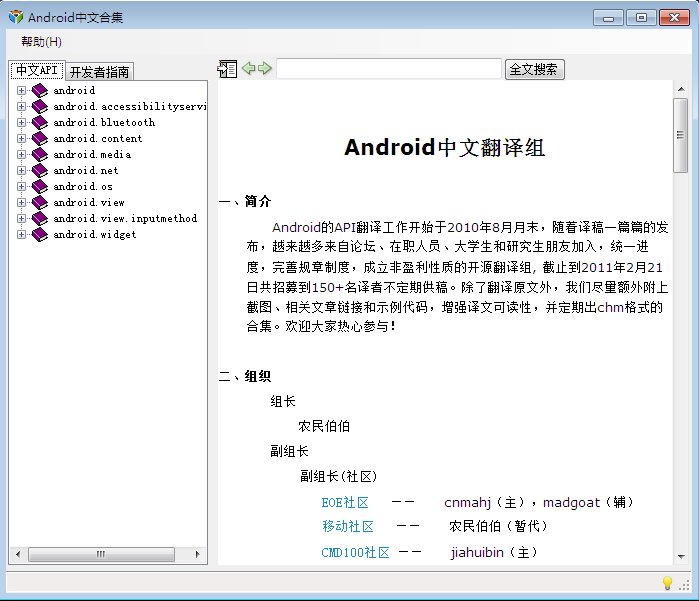Expand the android.os node
The width and height of the screenshot is (699, 601).
coord(21,186)
